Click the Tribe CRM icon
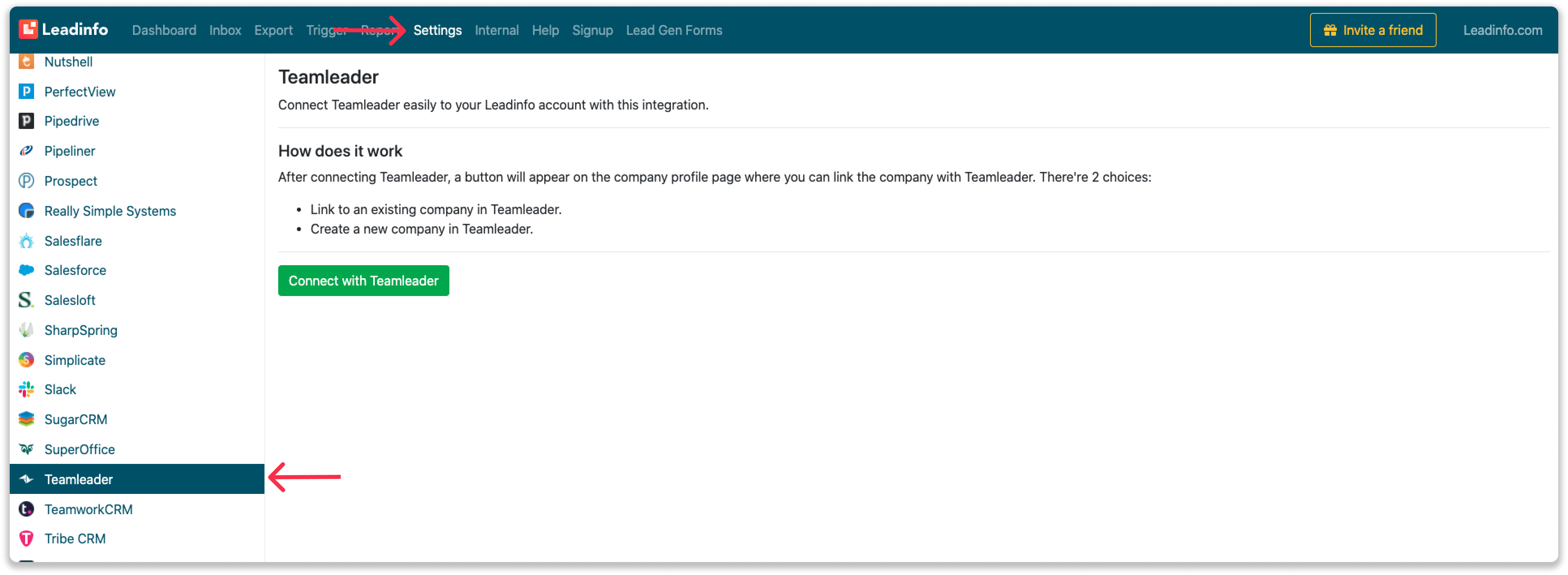Image resolution: width=1568 pixels, height=575 pixels. pos(26,538)
